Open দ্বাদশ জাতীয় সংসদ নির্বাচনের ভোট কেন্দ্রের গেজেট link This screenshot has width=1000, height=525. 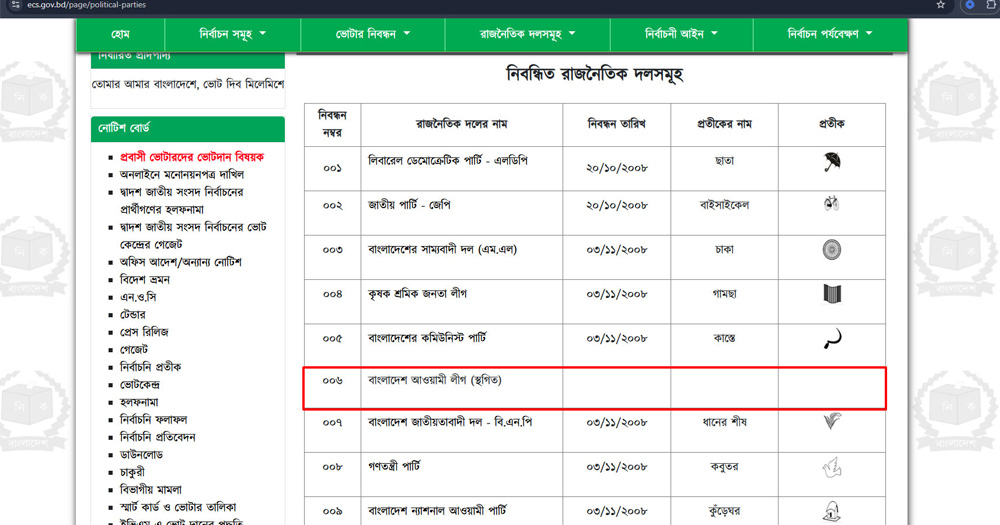[x=193, y=235]
